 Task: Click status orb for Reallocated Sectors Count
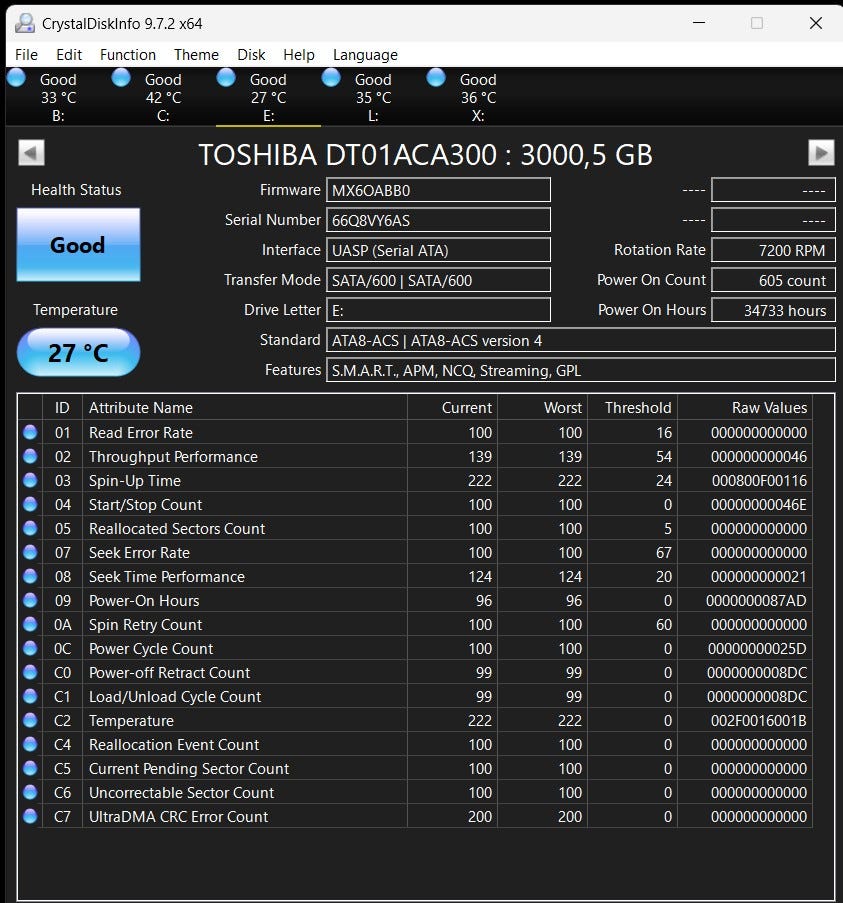30,528
